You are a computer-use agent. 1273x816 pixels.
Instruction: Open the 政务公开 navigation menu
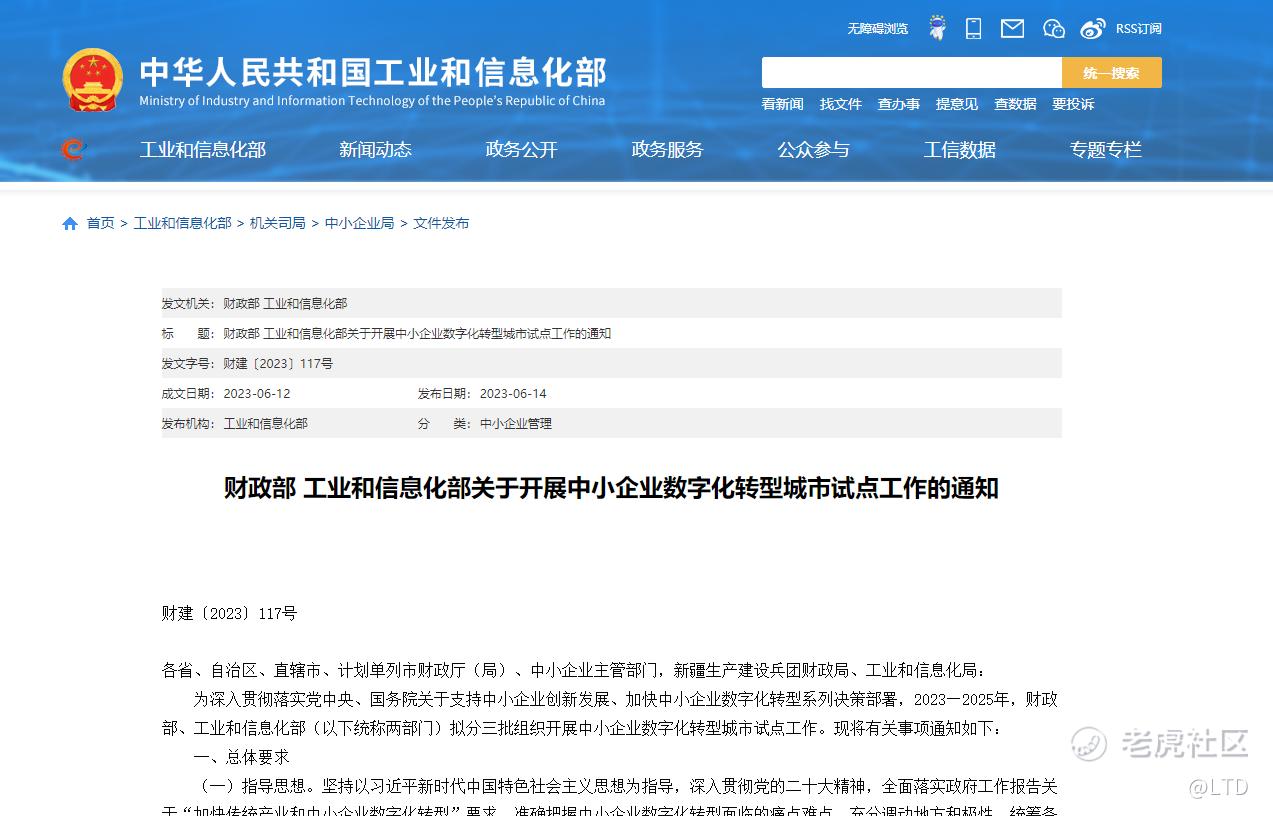tap(521, 150)
